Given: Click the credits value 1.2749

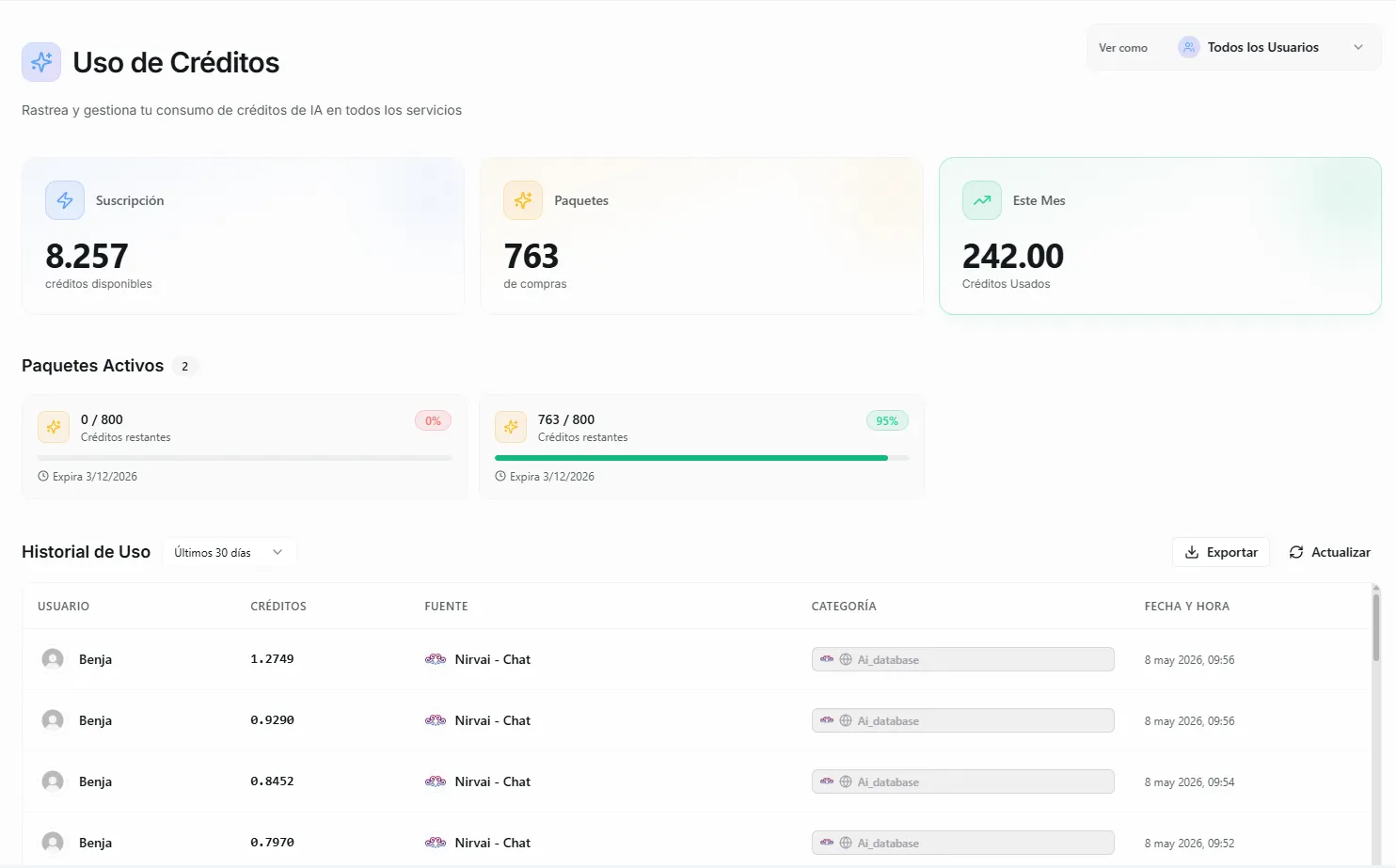Looking at the screenshot, I should 272,659.
